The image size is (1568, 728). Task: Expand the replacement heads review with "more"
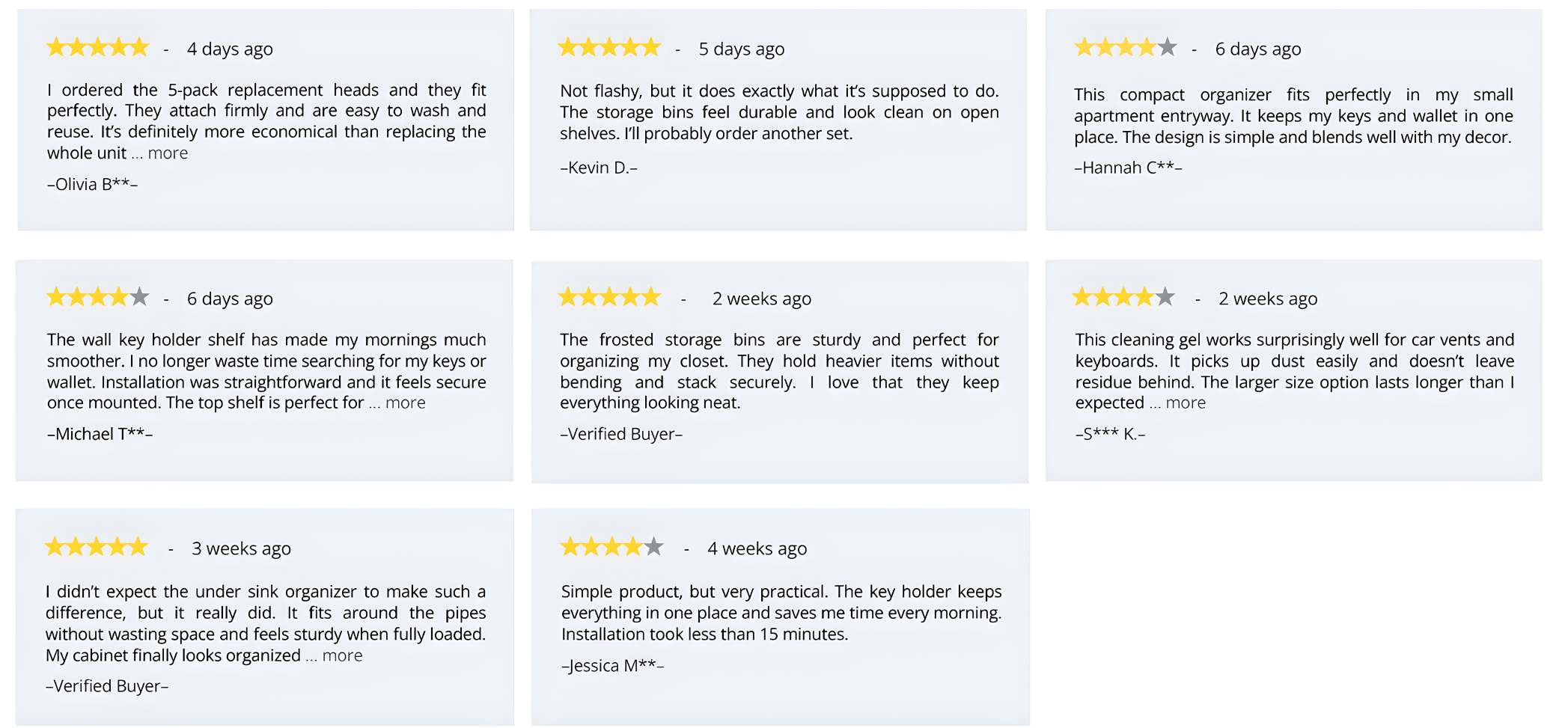click(168, 153)
